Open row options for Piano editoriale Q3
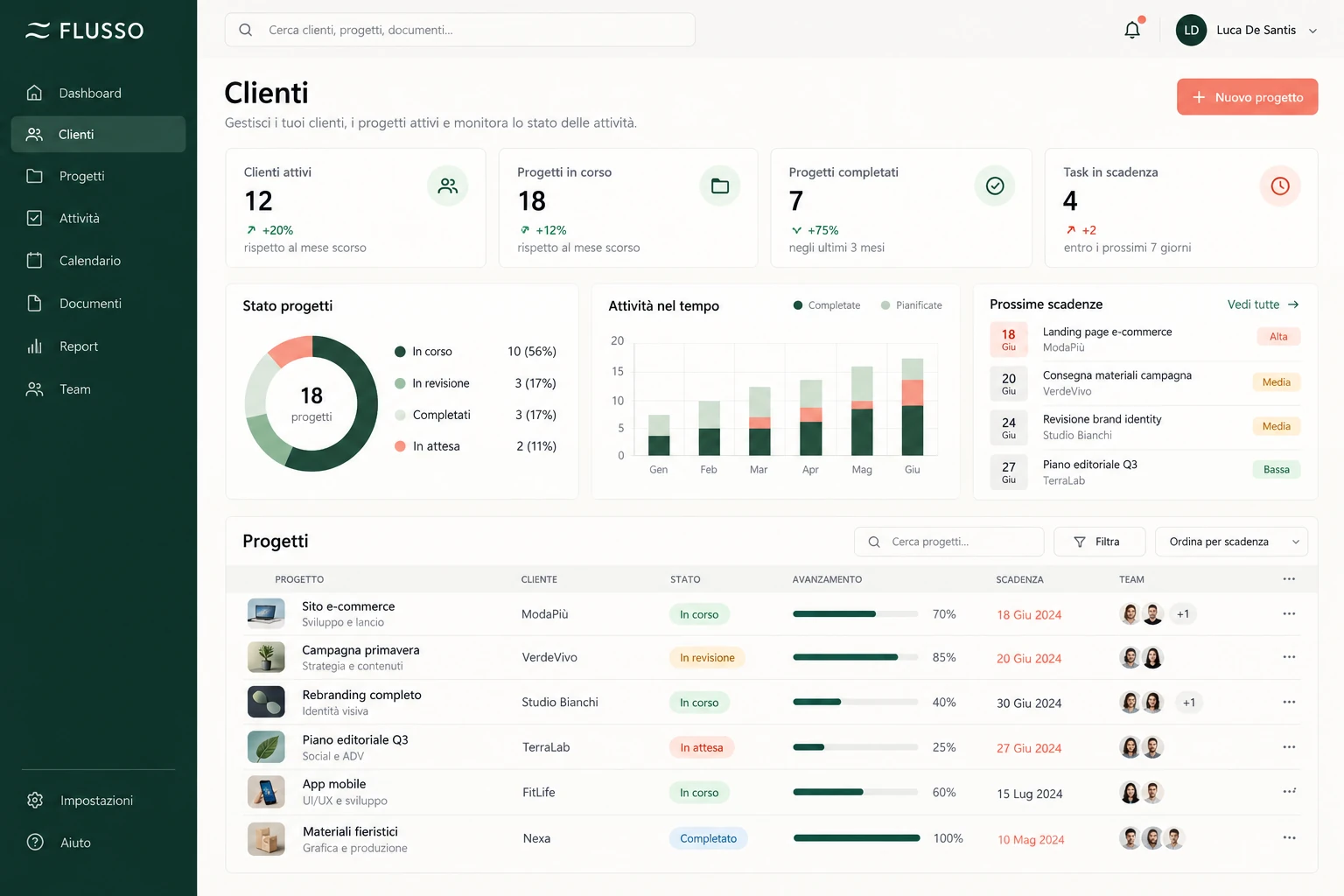 pyautogui.click(x=1289, y=747)
